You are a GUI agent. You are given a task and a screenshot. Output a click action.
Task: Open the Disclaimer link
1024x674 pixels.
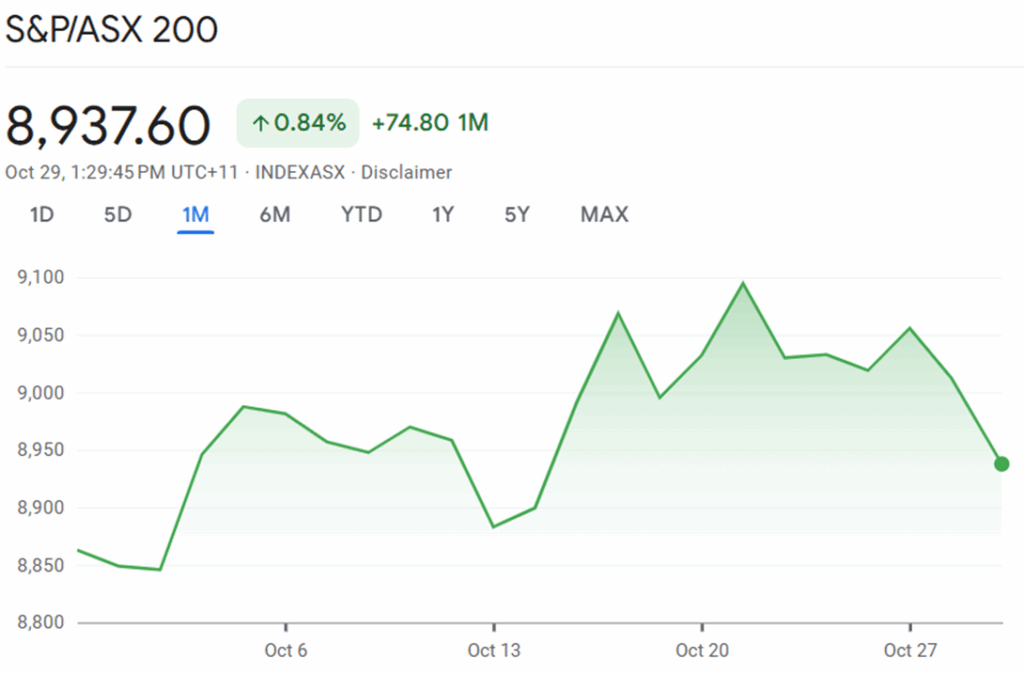pyautogui.click(x=406, y=172)
